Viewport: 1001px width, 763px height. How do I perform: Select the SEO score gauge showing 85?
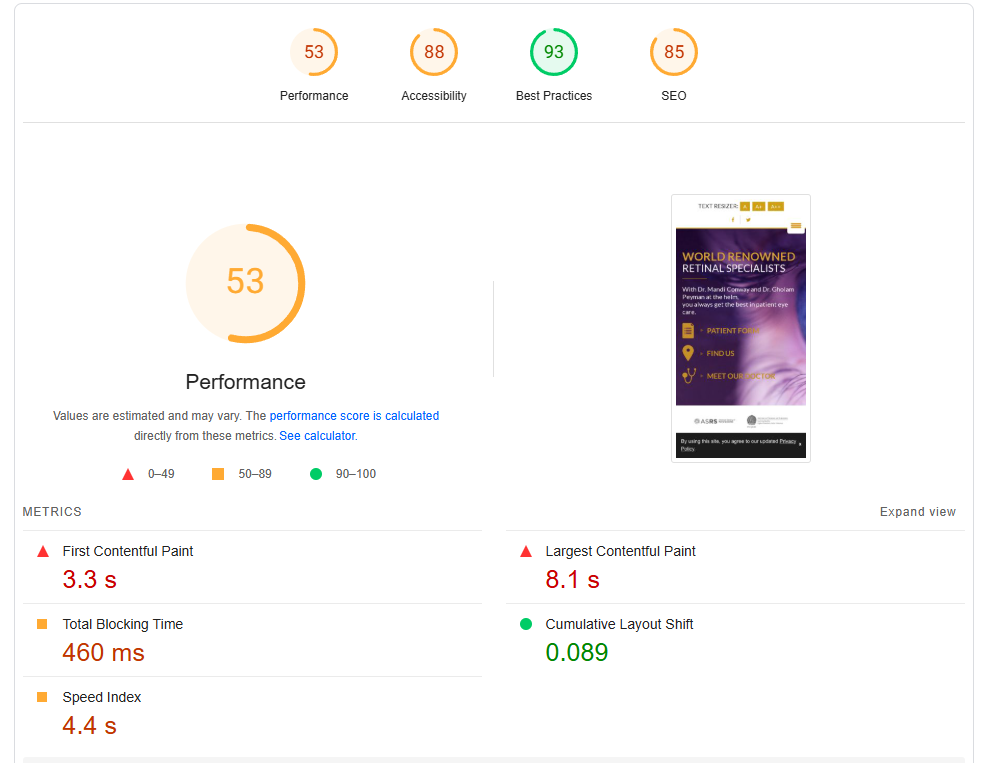[674, 52]
